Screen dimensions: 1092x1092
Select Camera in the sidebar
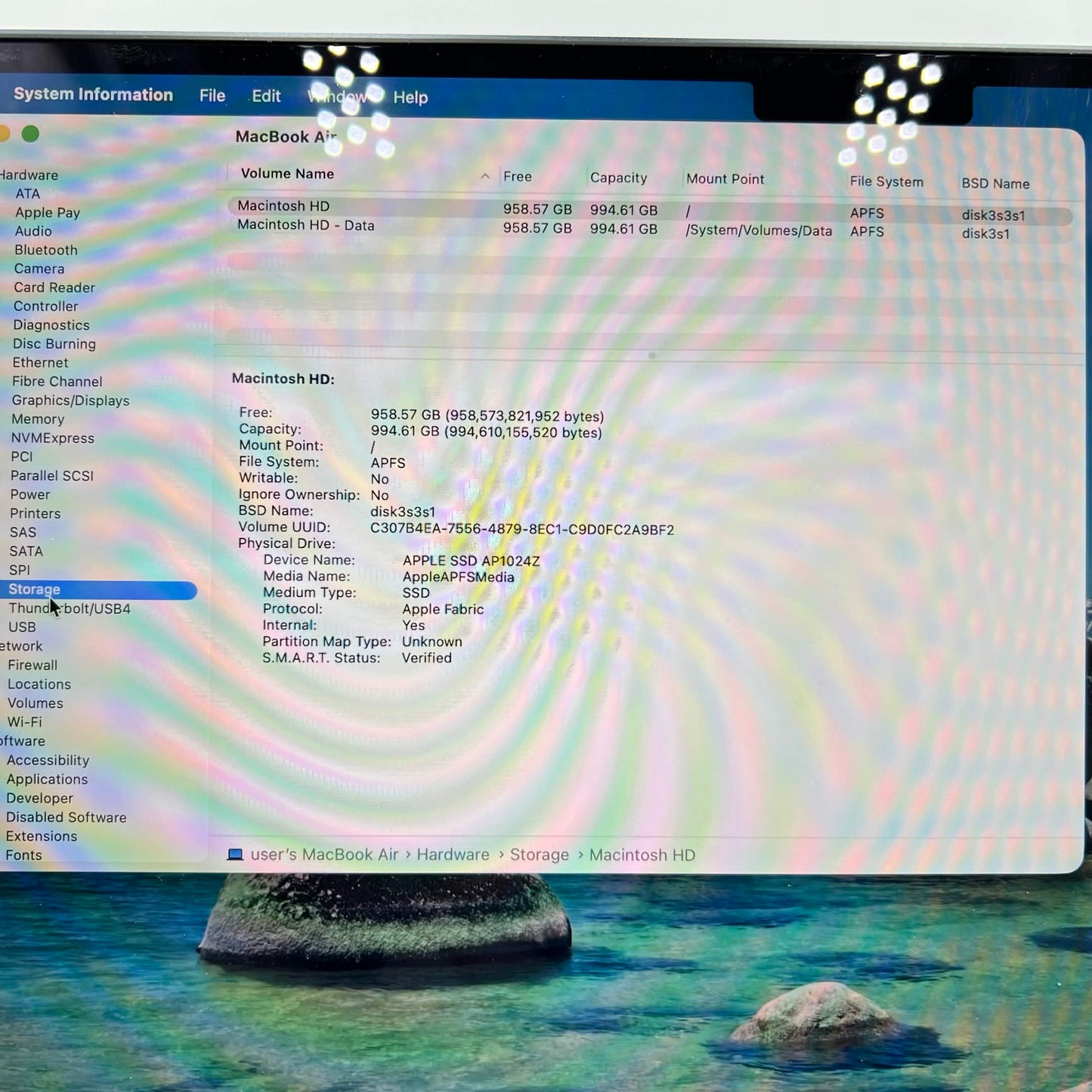click(x=39, y=269)
